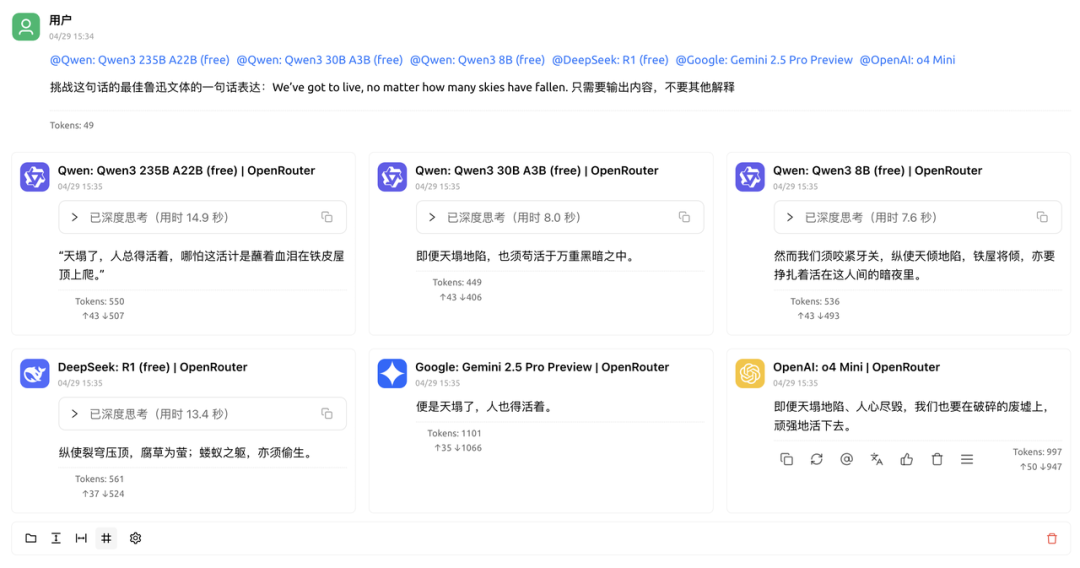Copy the DeepSeek R1 thinking content

327,414
